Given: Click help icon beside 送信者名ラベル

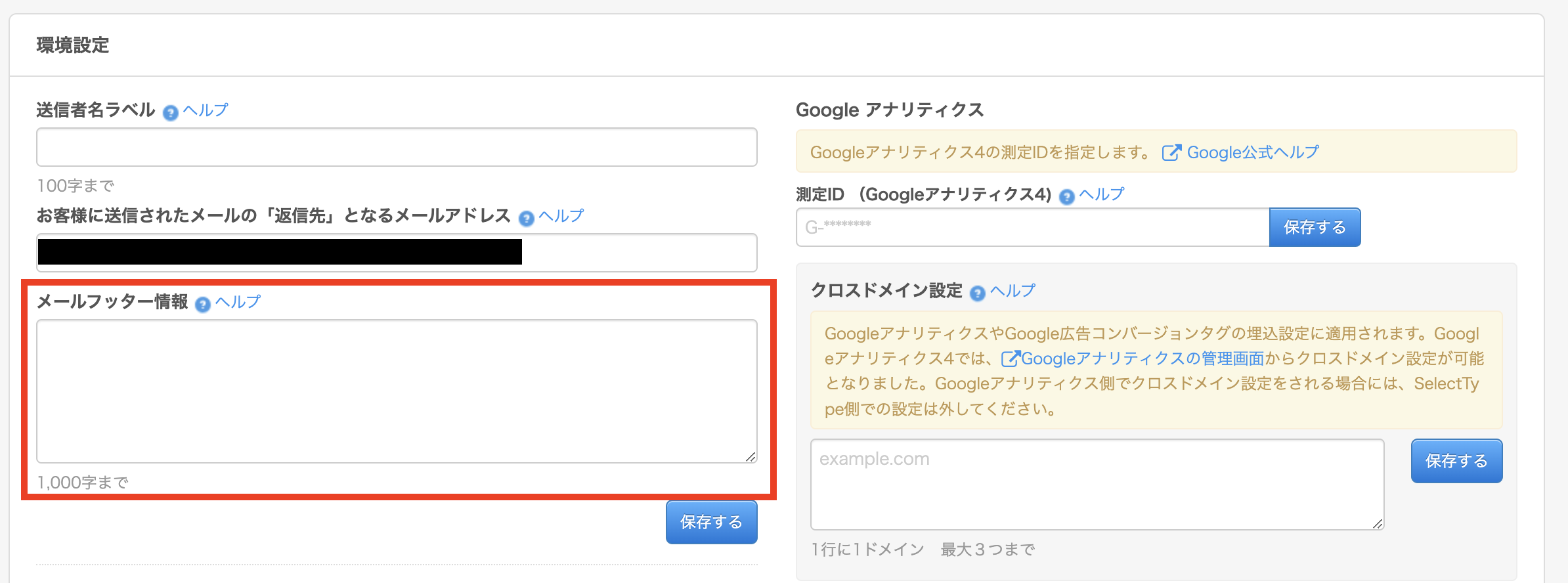Looking at the screenshot, I should pos(170,113).
